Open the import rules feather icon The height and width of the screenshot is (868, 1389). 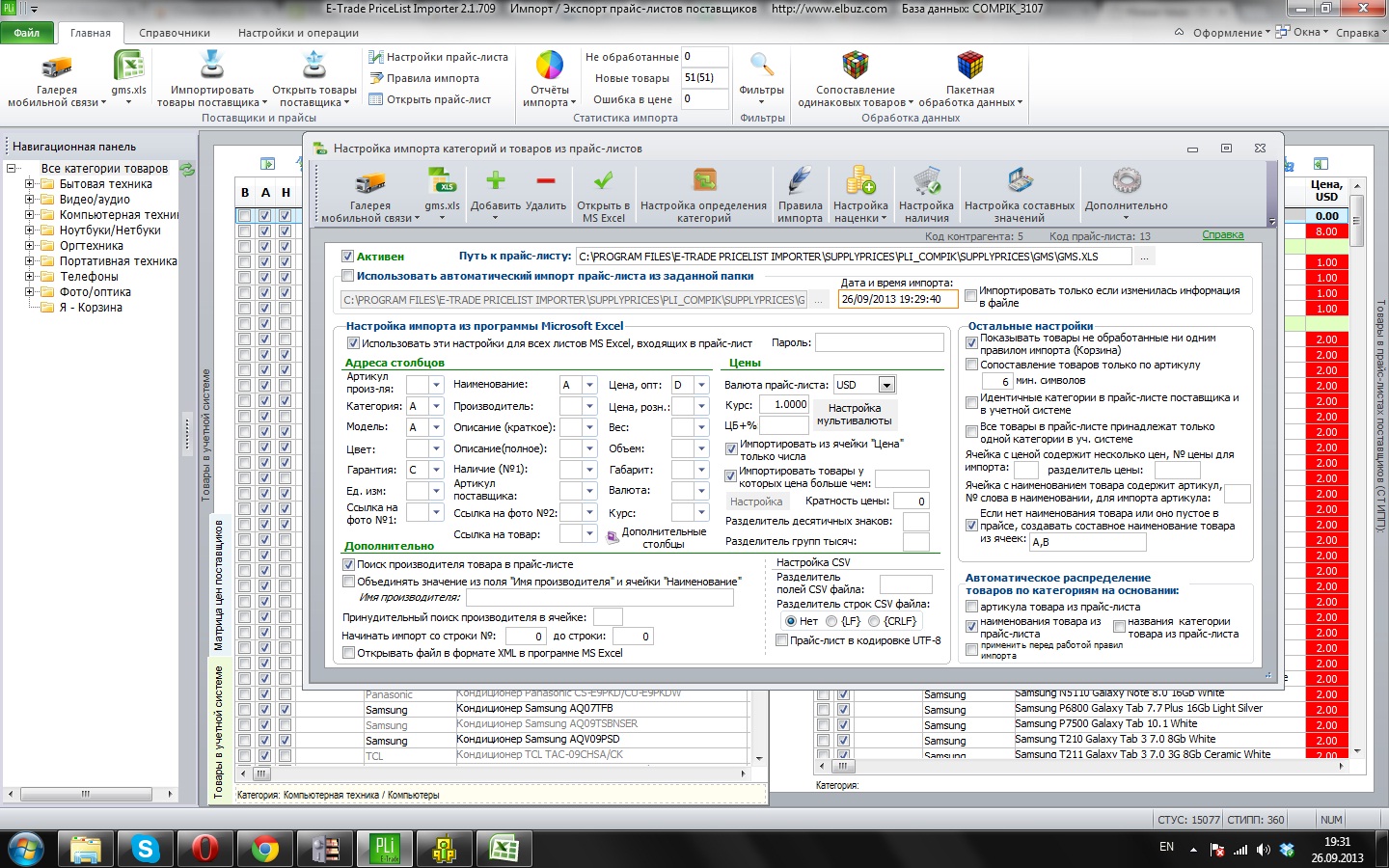pos(801,180)
